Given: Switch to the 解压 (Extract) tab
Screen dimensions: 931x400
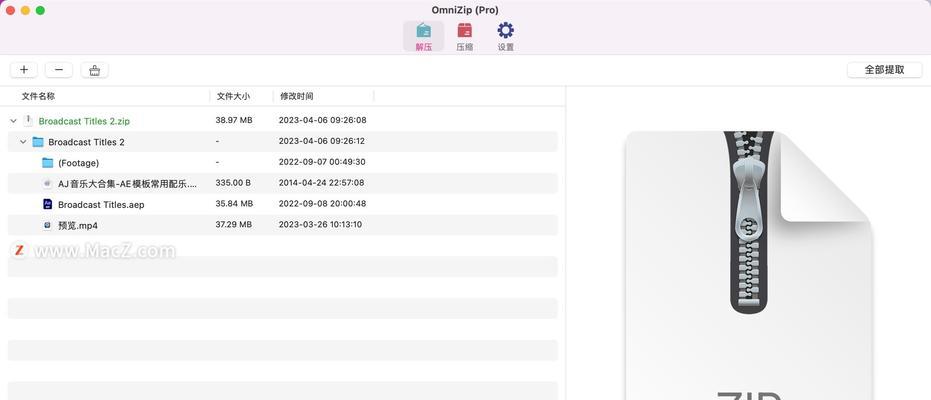Looking at the screenshot, I should pos(423,36).
